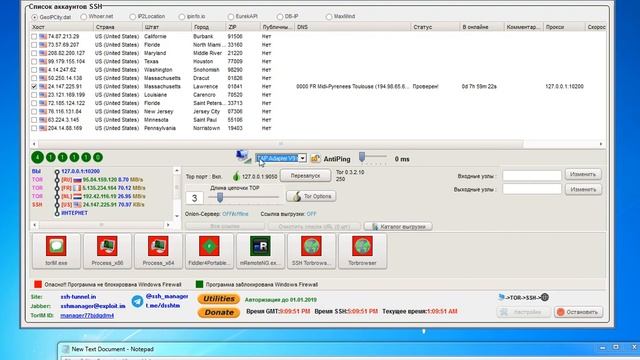The image size is (640, 360).
Task: Sort by the Страна column header
Action: point(117,27)
